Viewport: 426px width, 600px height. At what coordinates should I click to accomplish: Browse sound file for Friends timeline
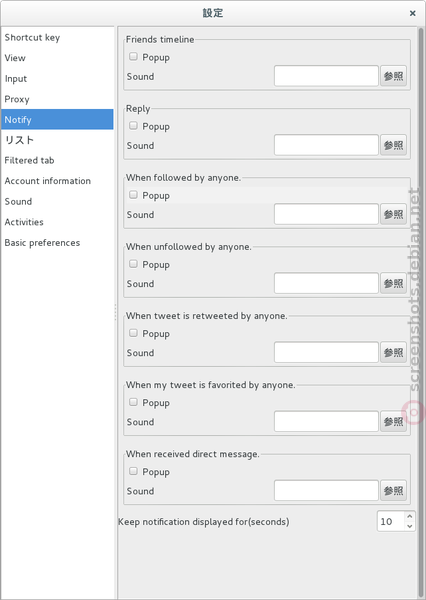(x=393, y=76)
